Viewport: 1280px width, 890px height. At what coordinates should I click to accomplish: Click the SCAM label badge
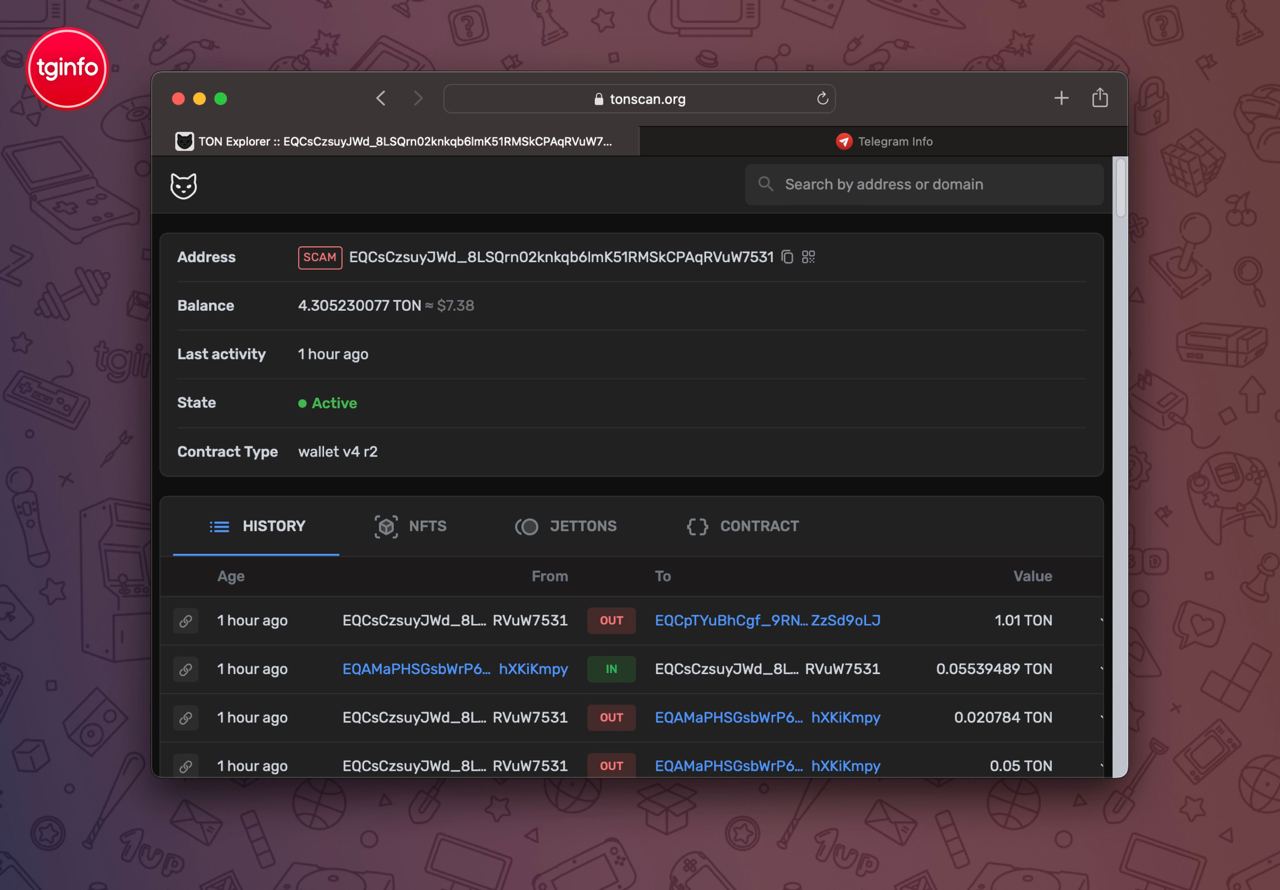tap(320, 257)
